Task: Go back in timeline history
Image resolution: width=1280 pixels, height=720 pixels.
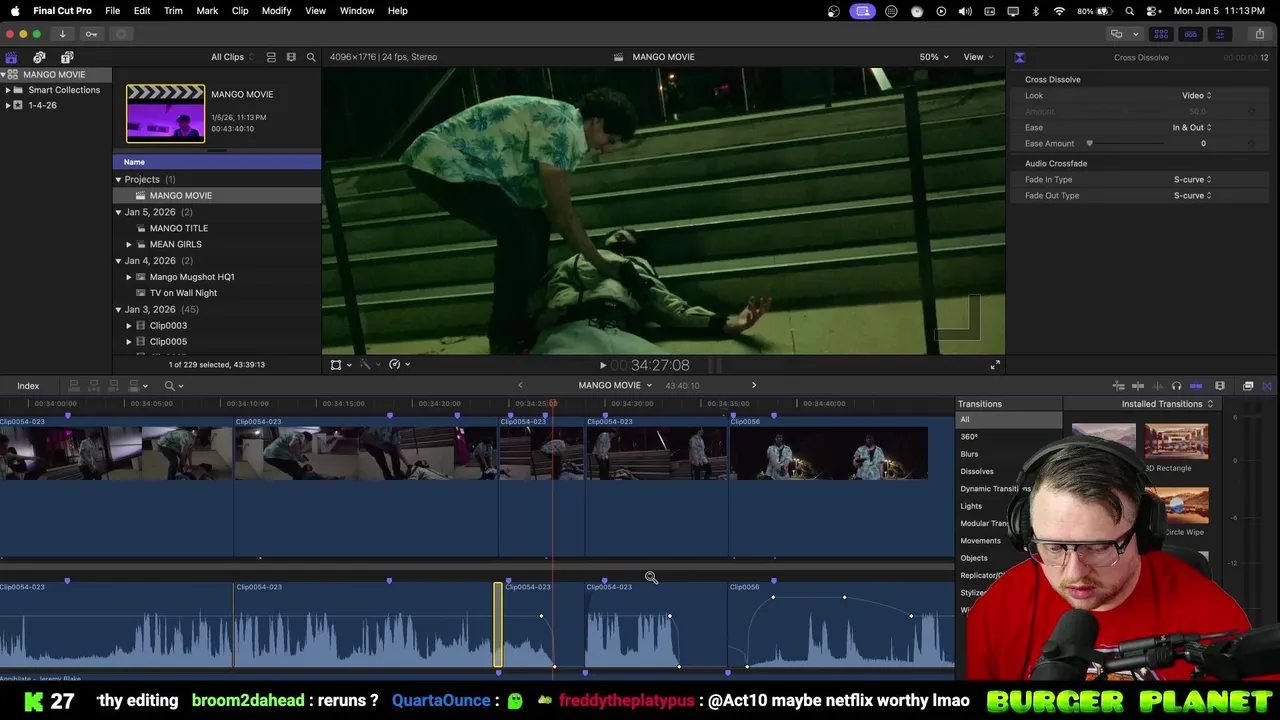Action: pyautogui.click(x=520, y=385)
